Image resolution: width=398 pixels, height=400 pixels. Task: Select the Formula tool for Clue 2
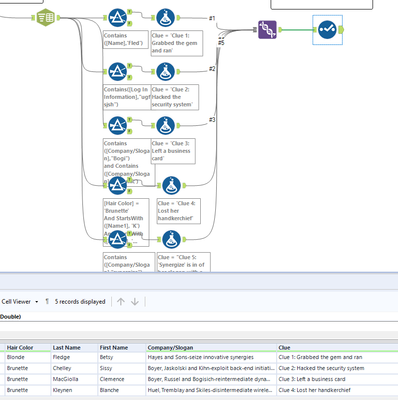pyautogui.click(x=166, y=71)
